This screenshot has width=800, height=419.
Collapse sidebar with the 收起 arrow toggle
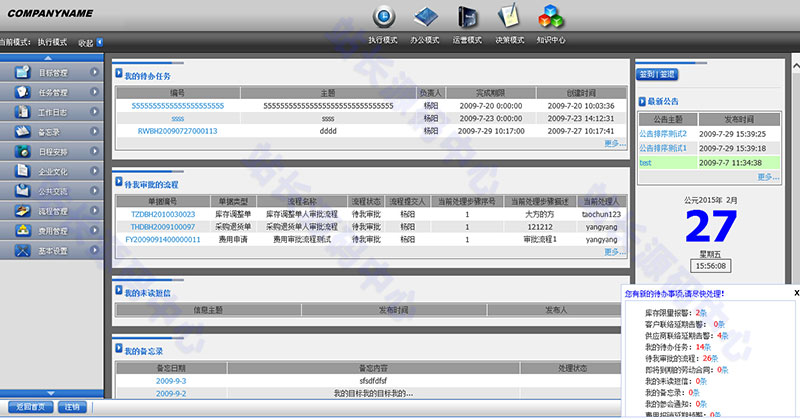tap(100, 43)
